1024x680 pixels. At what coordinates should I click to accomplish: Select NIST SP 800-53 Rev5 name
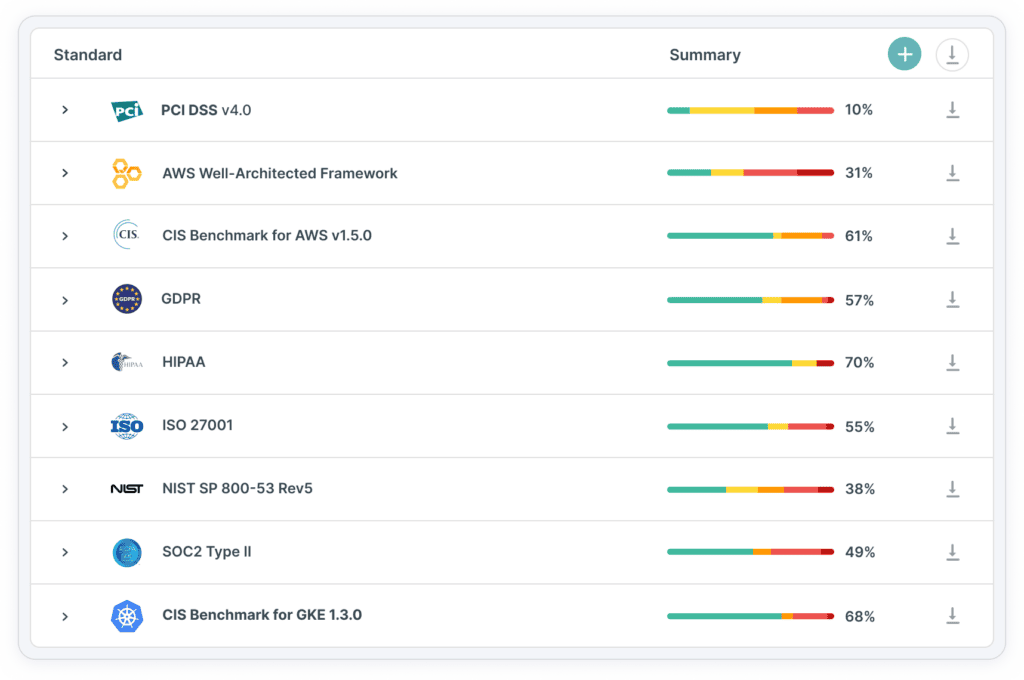(x=237, y=488)
